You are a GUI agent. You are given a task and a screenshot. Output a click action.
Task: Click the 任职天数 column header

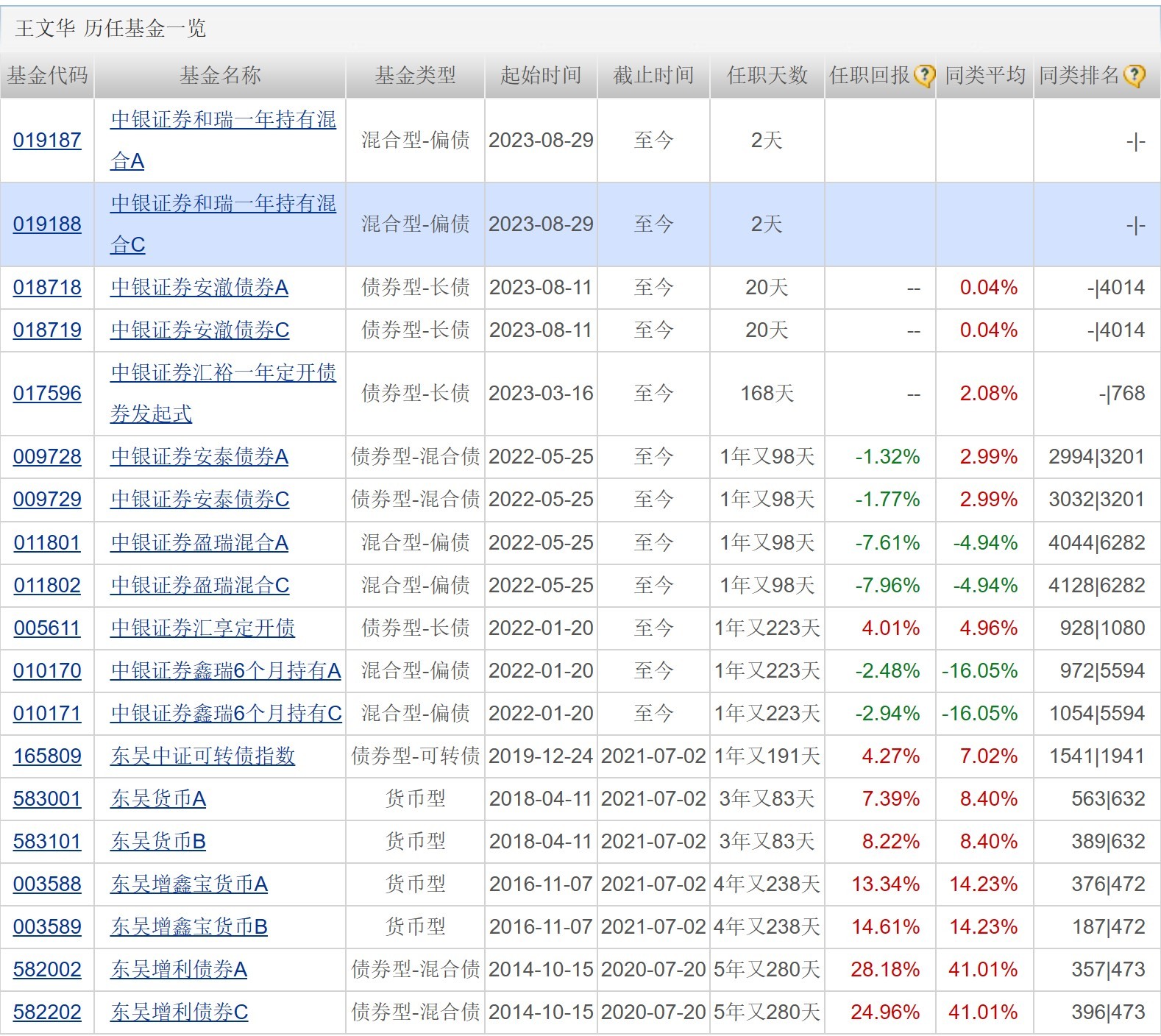[x=767, y=75]
